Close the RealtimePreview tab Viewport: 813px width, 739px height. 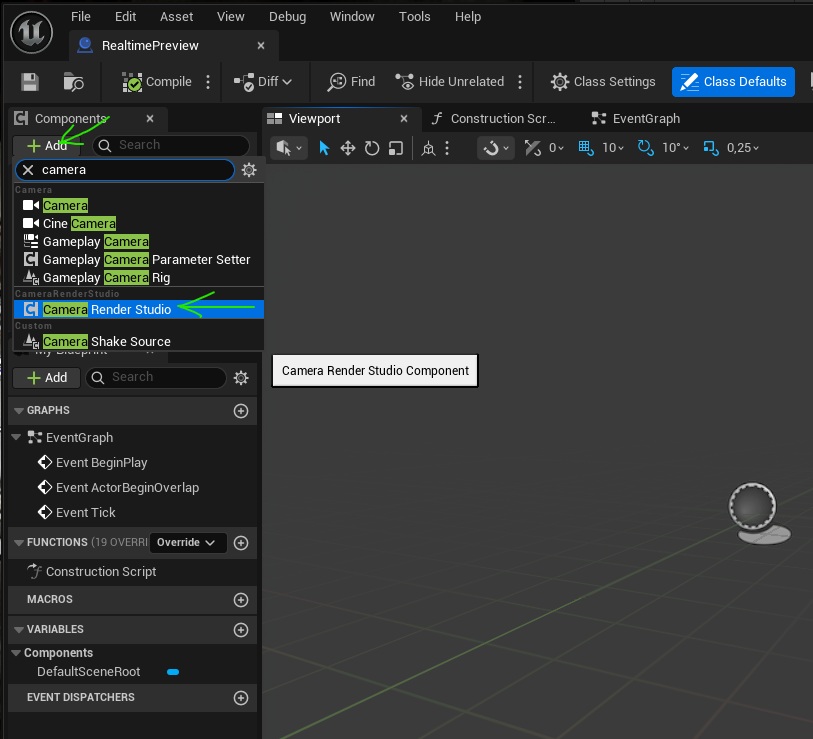click(x=261, y=46)
